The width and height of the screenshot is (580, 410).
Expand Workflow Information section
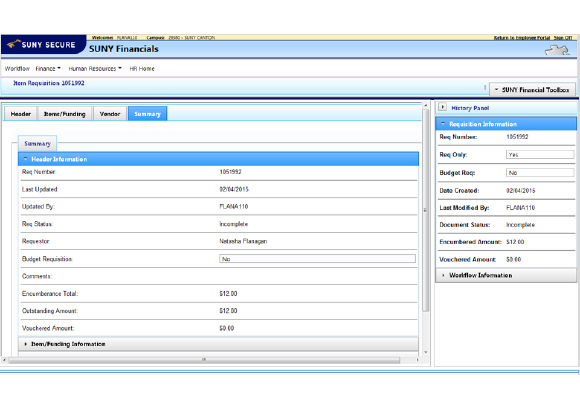[506, 275]
